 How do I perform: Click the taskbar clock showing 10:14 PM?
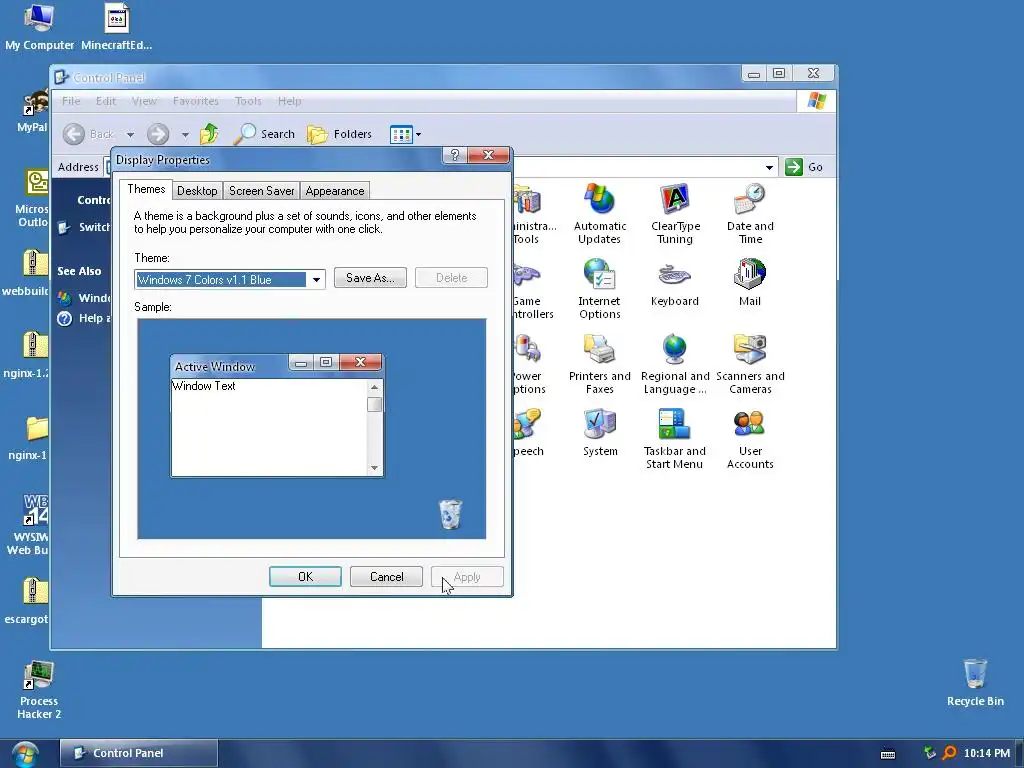pos(987,753)
